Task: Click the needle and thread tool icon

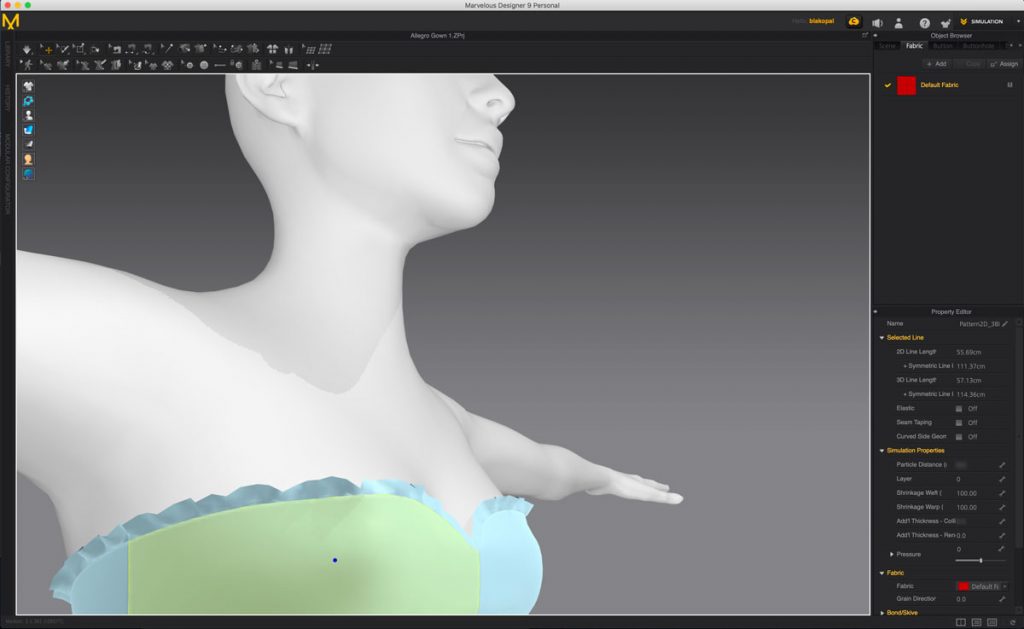Action: pyautogui.click(x=167, y=49)
